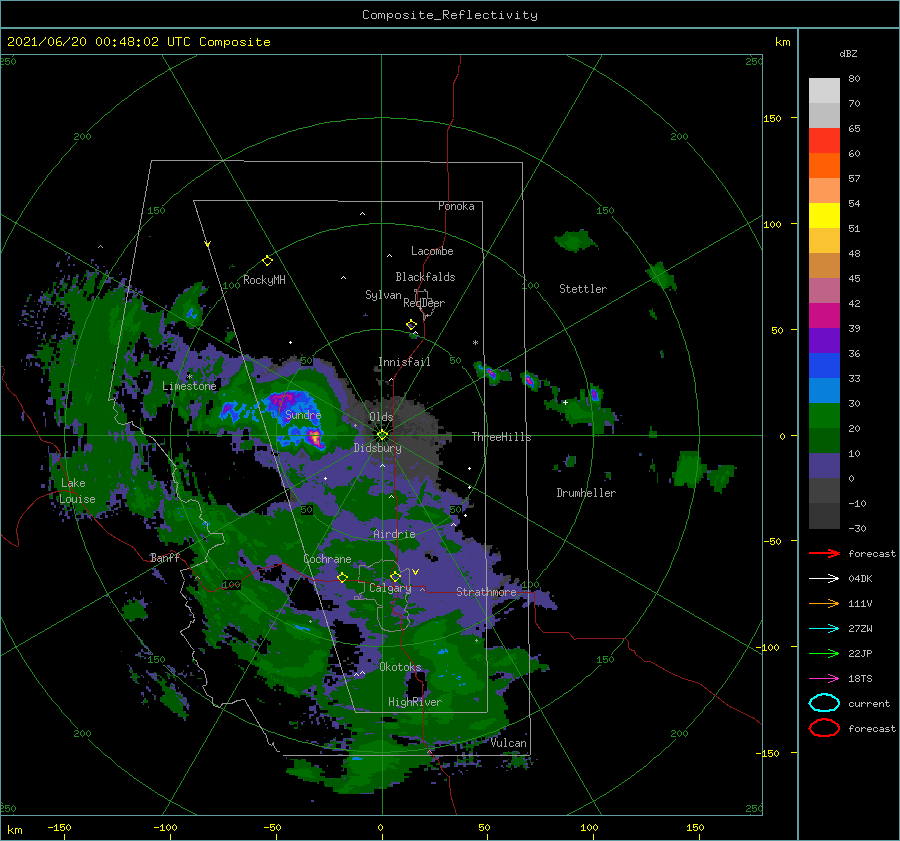Image resolution: width=900 pixels, height=841 pixels.
Task: Click the yellow radar-site diamond at Olds
Action: tap(382, 435)
